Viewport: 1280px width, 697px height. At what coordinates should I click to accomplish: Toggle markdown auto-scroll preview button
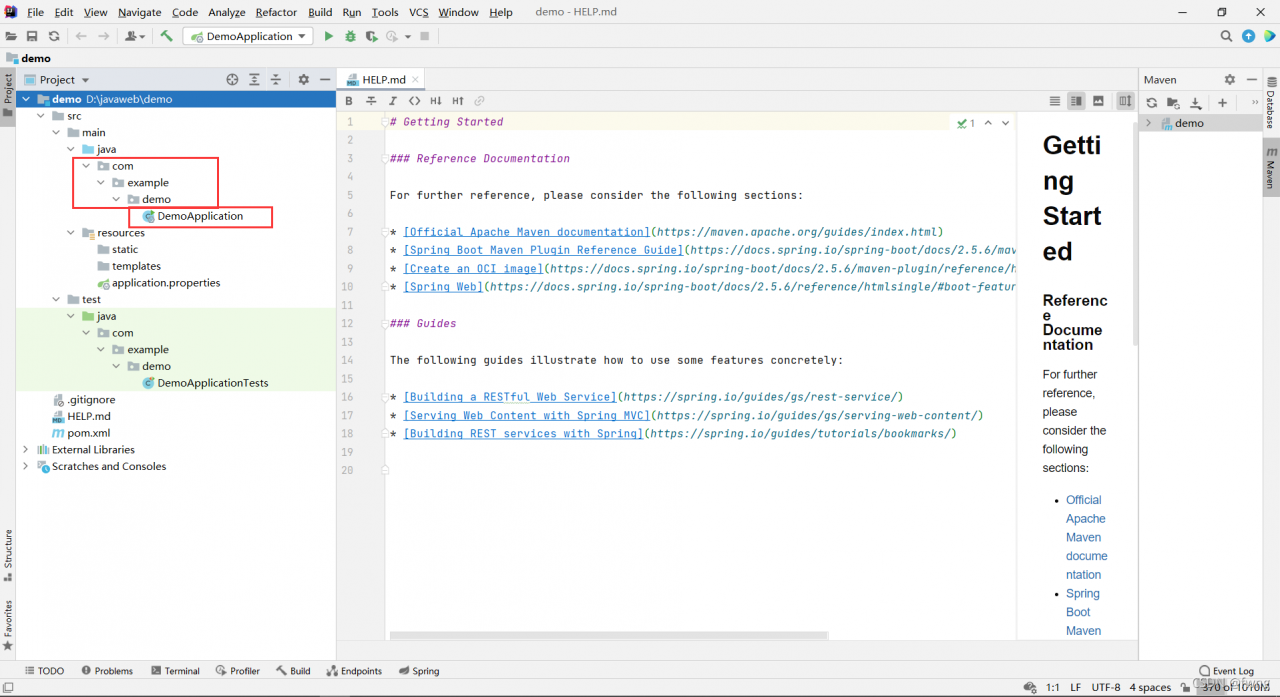coord(1125,101)
